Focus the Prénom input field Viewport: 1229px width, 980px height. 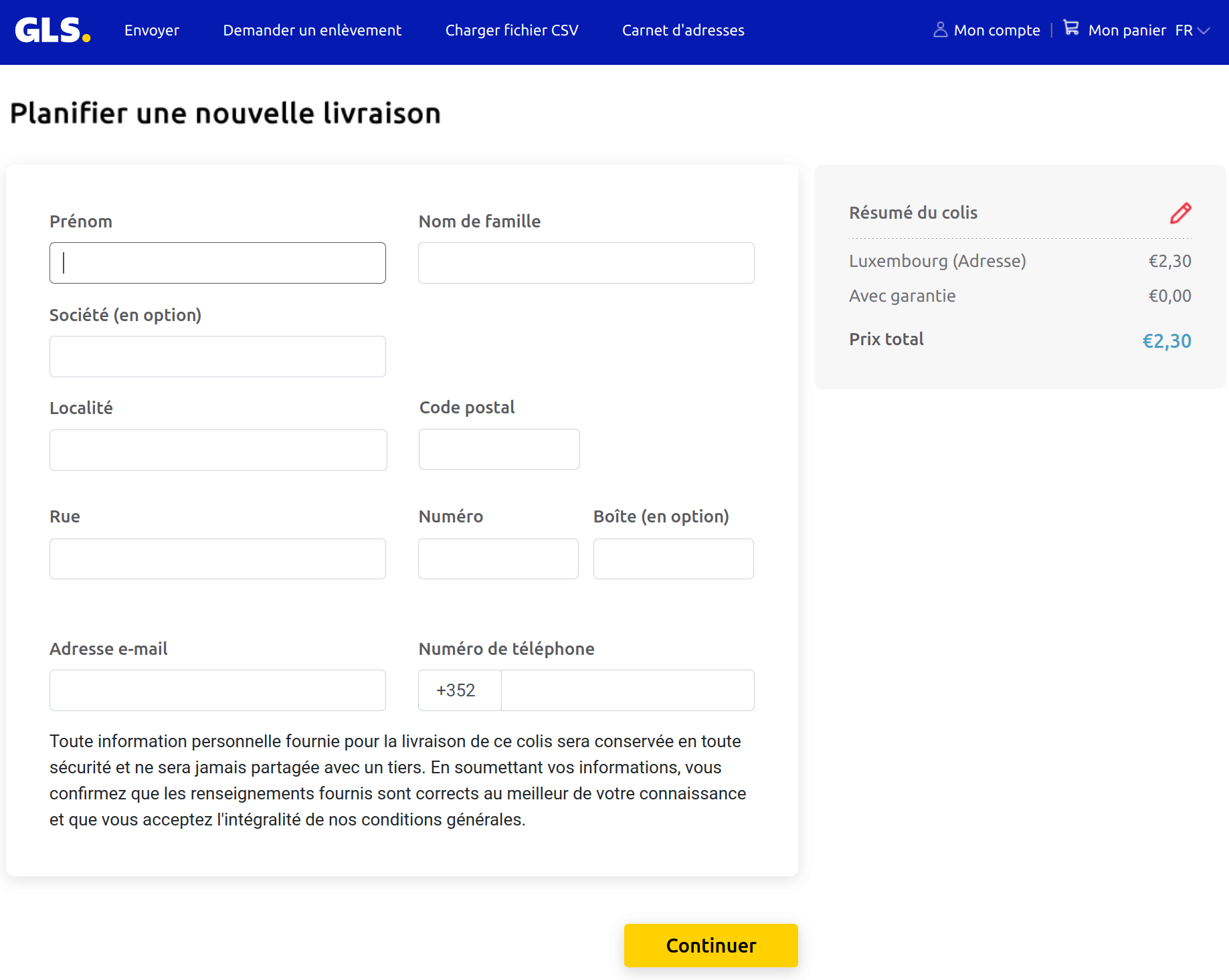[217, 263]
